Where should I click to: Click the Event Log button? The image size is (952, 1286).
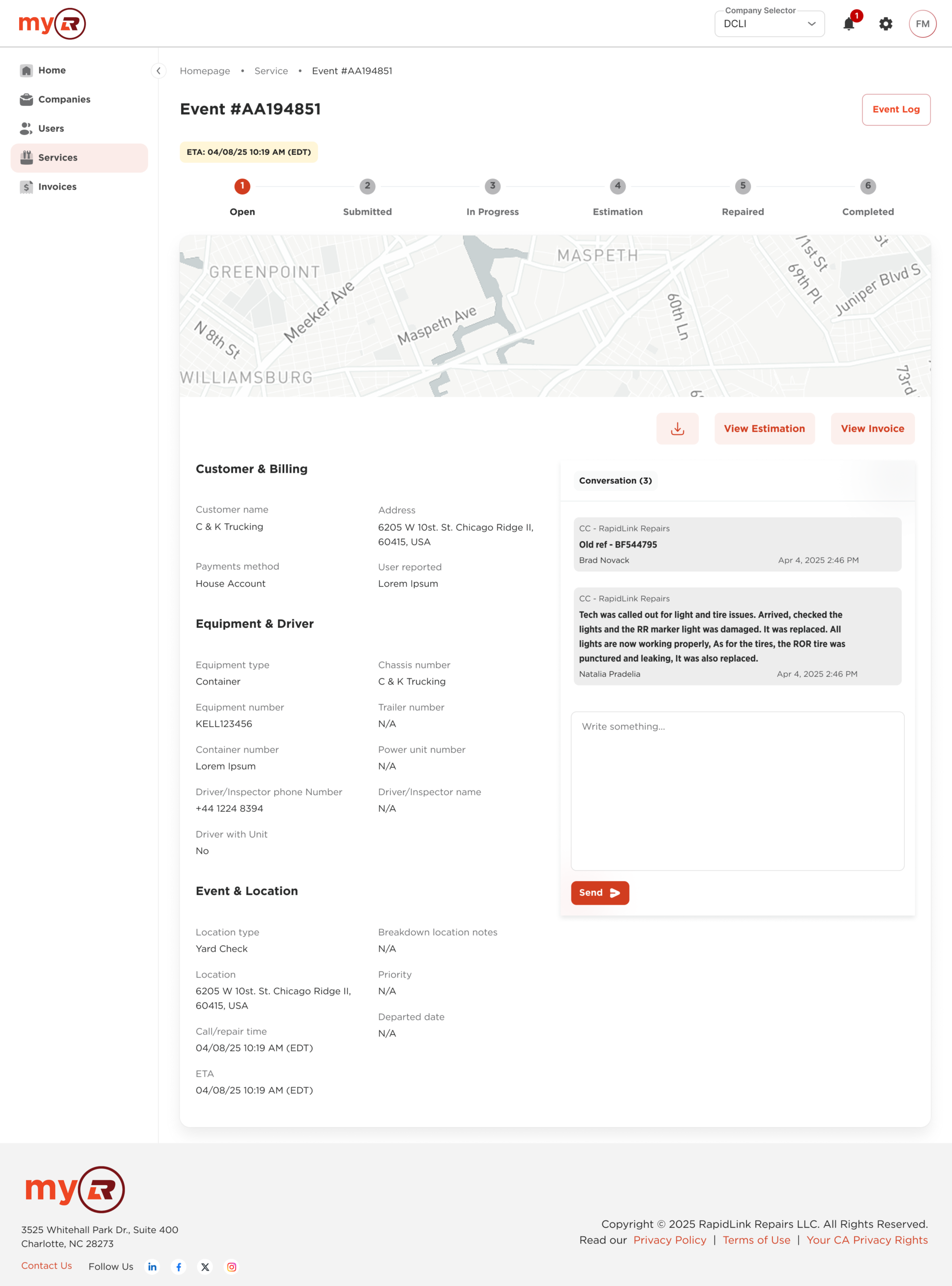coord(896,110)
